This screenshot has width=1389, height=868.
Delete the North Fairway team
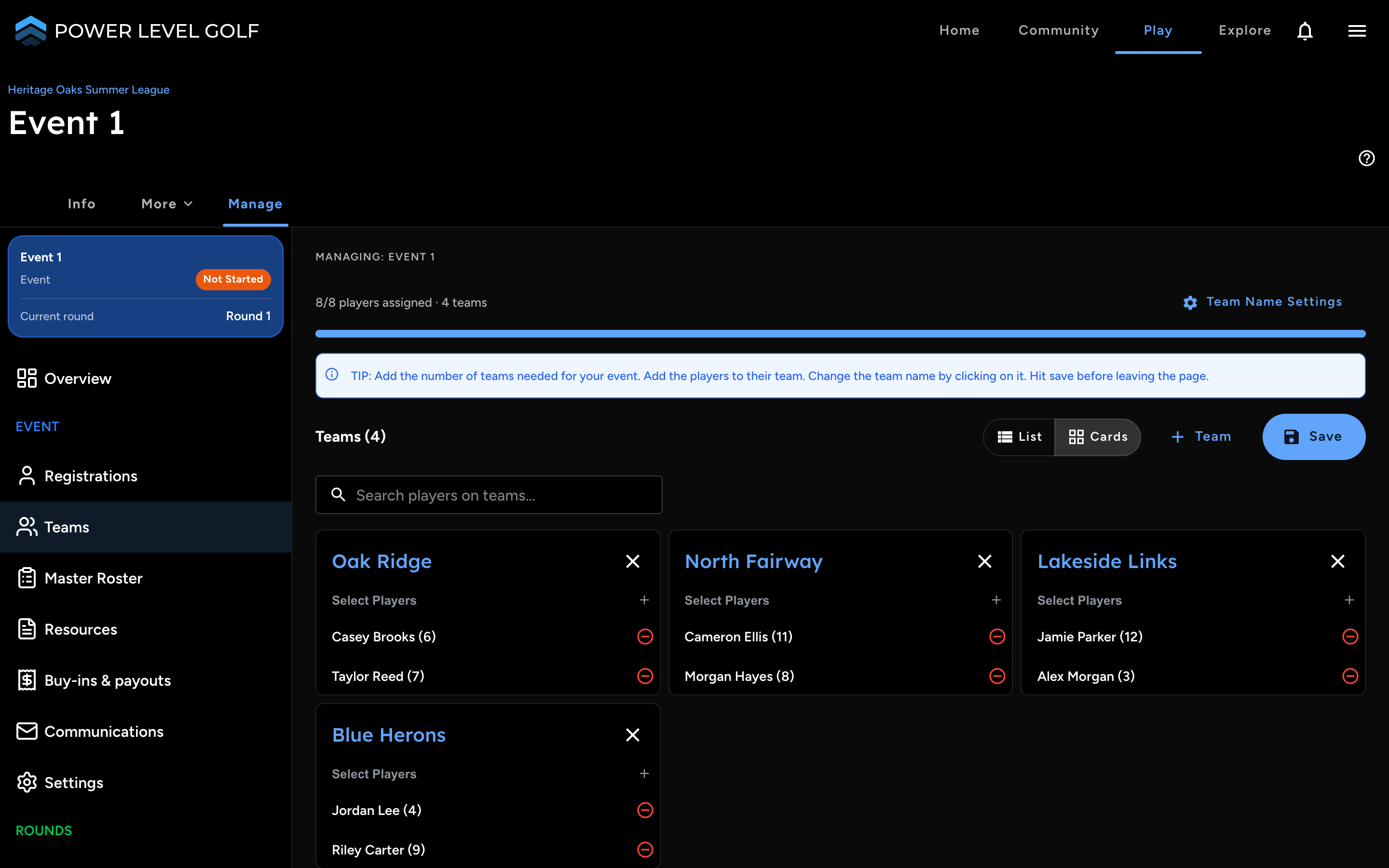pos(985,561)
